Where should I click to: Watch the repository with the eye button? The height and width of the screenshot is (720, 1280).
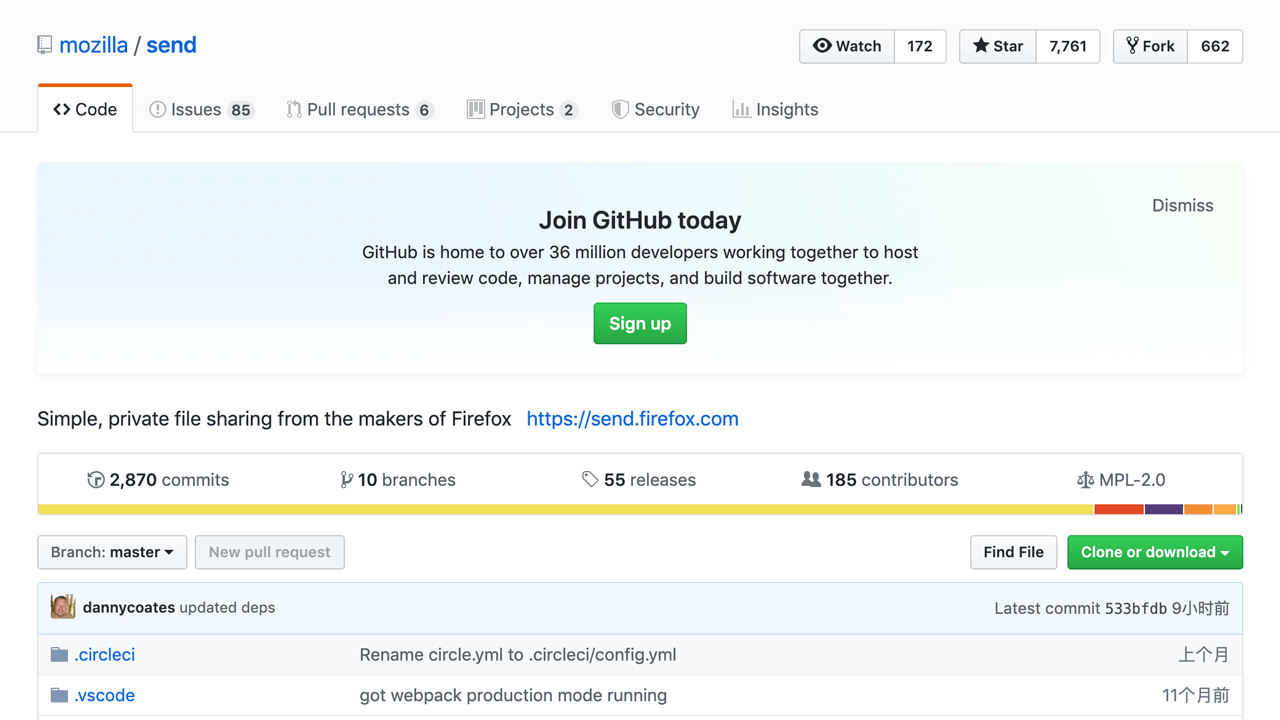coord(847,46)
